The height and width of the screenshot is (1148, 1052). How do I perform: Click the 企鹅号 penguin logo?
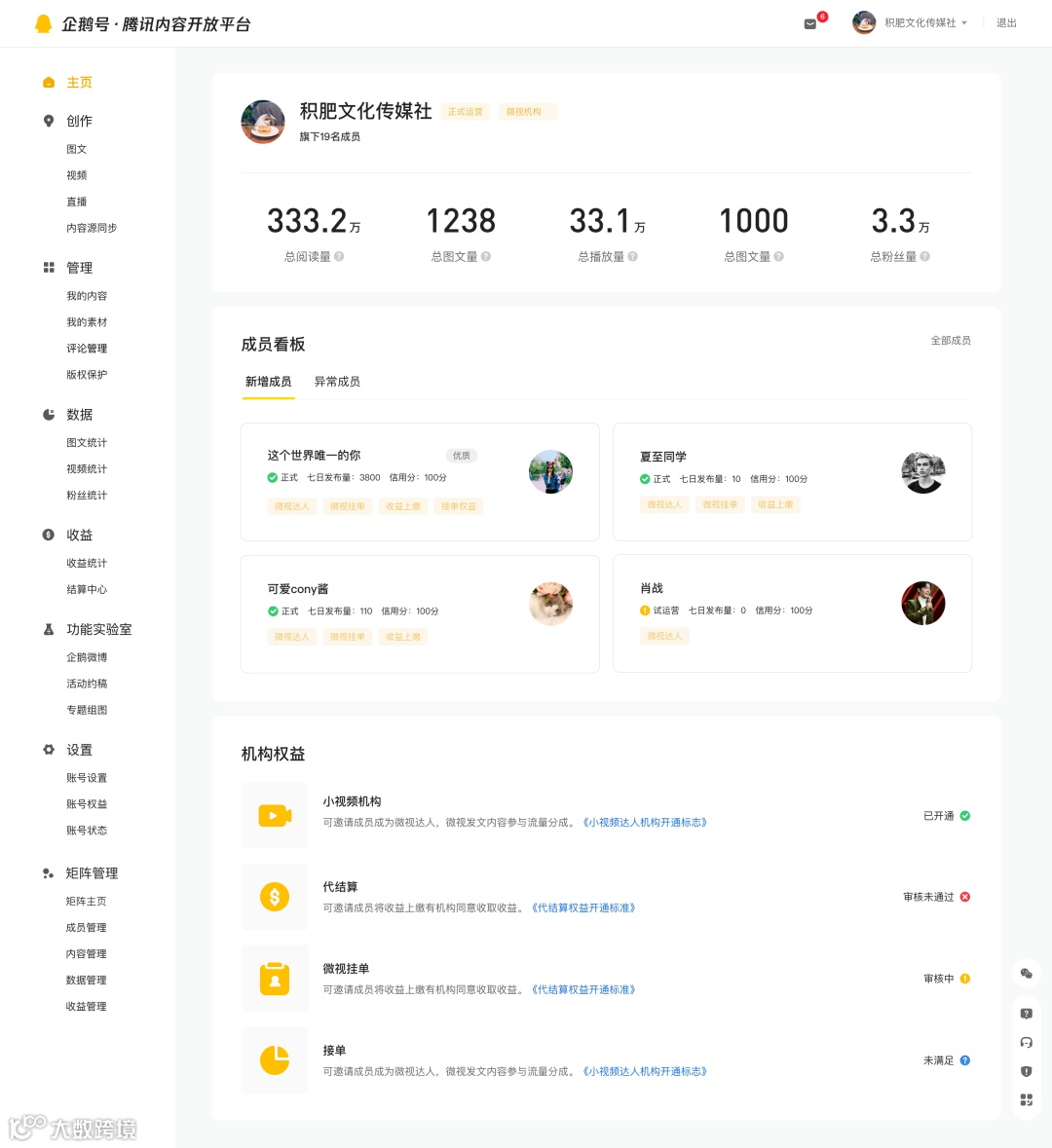pos(43,23)
